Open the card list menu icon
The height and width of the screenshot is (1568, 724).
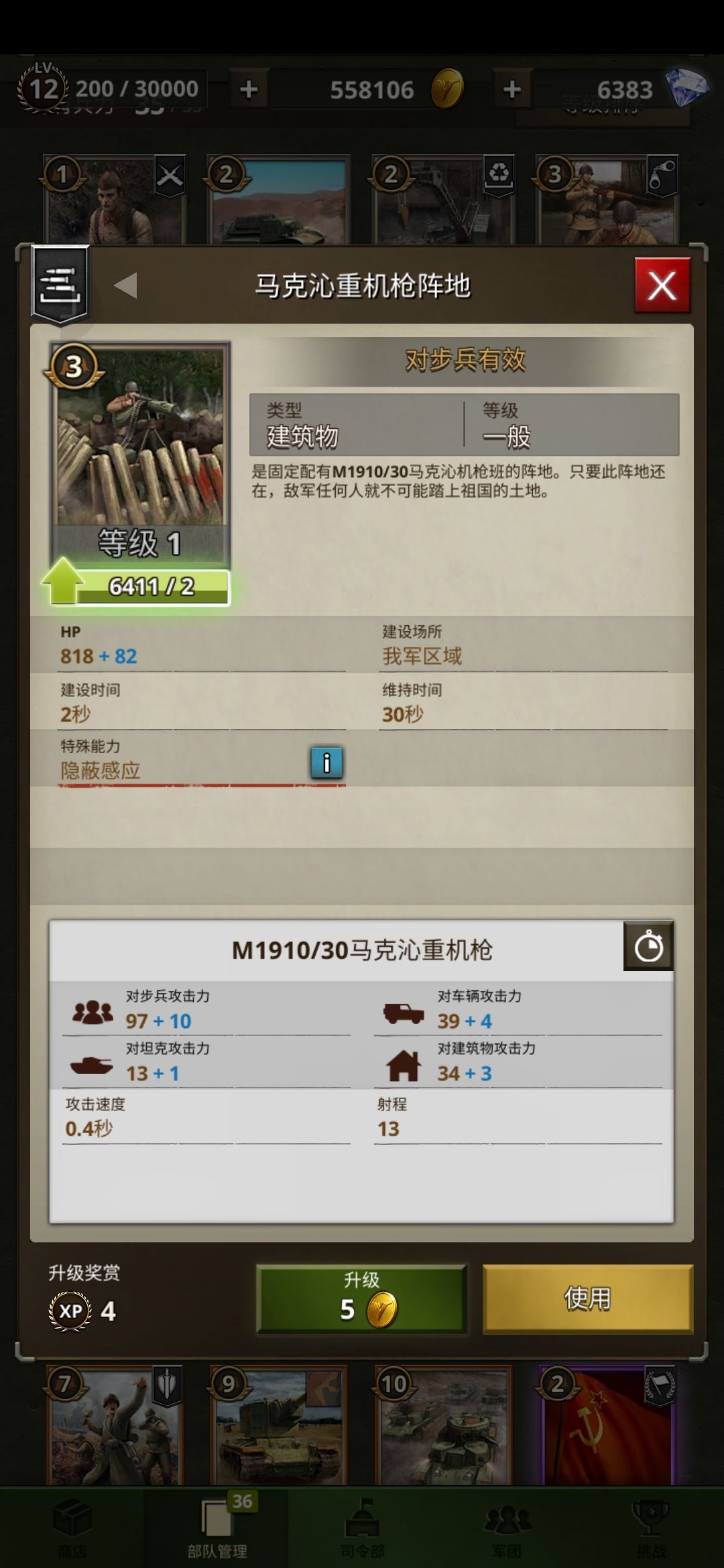click(60, 285)
